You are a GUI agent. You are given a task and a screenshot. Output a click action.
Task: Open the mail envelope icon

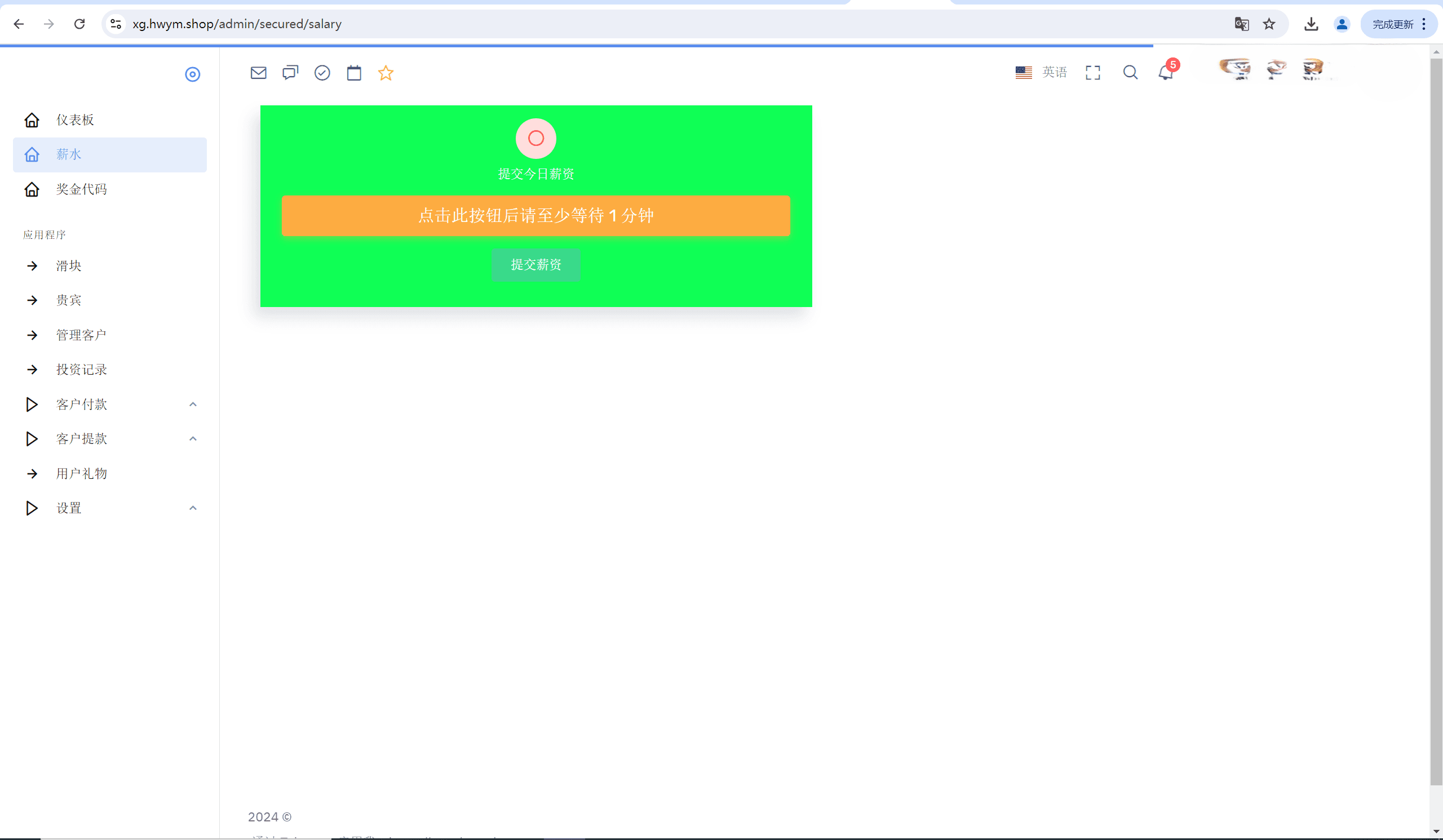coord(258,73)
